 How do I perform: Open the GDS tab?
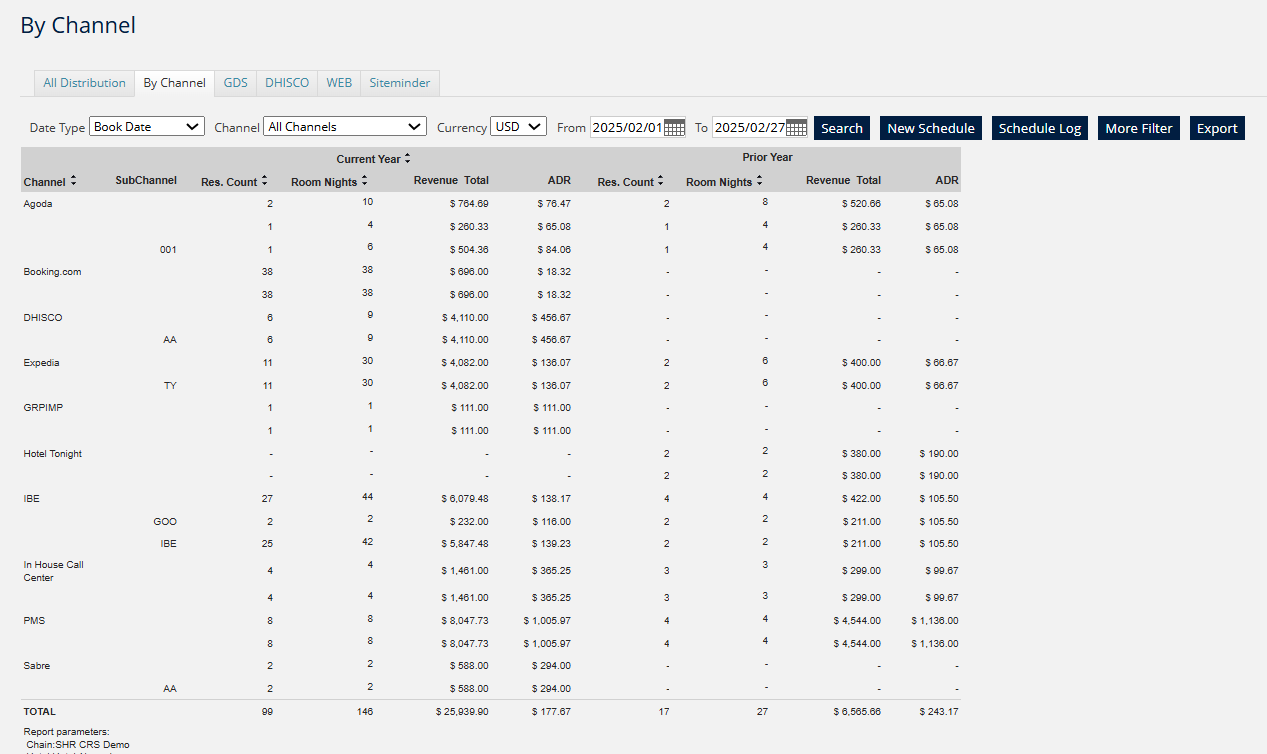(x=236, y=83)
